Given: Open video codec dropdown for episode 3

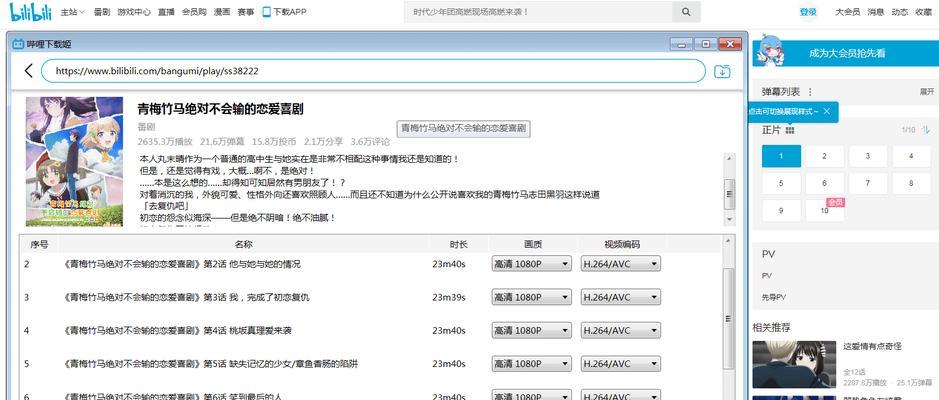Looking at the screenshot, I should tap(620, 297).
